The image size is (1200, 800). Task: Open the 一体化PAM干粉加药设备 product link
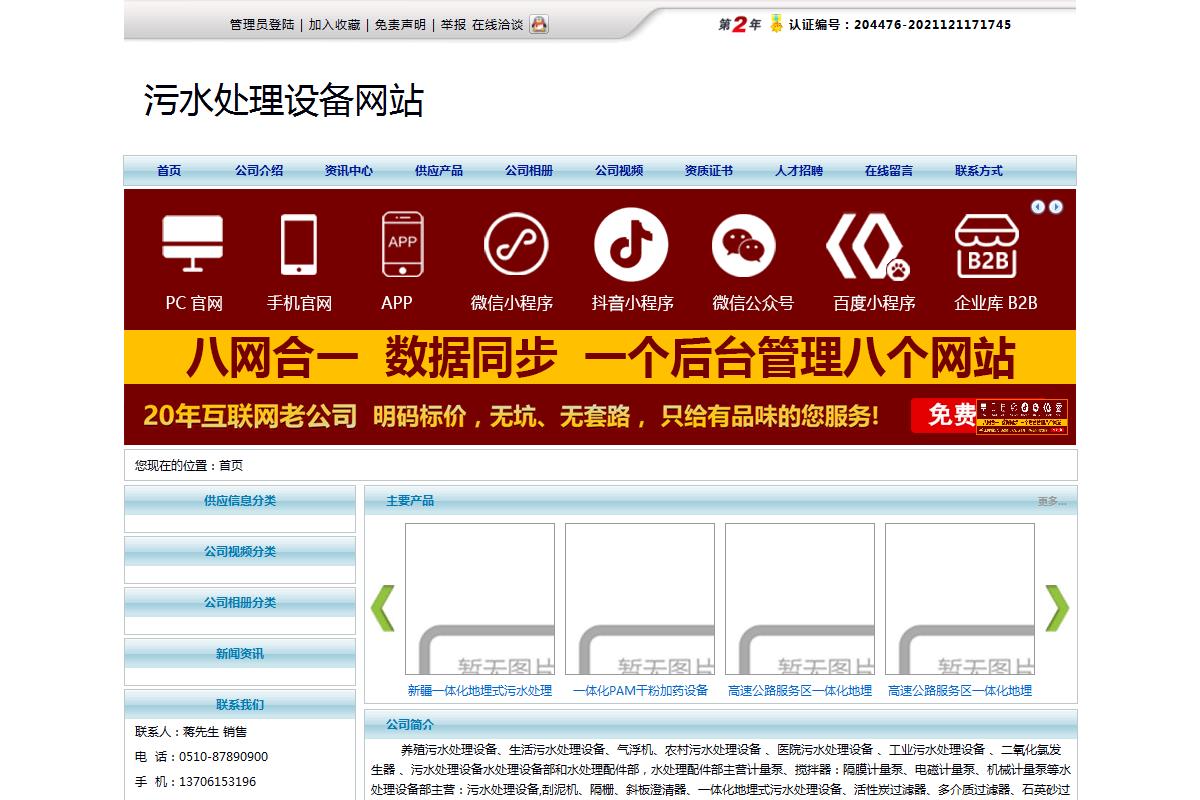click(x=640, y=691)
